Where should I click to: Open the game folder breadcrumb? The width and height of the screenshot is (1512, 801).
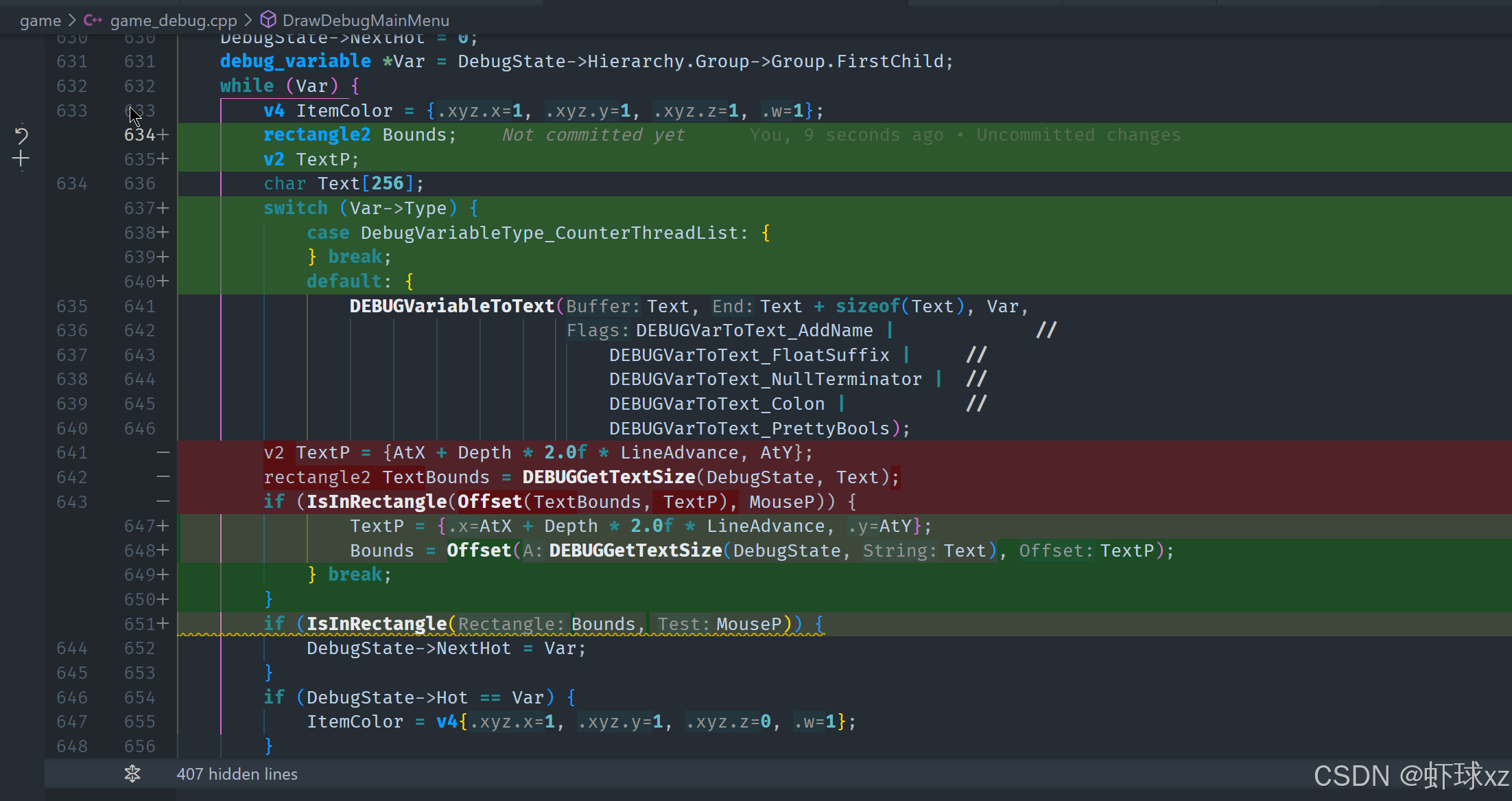click(x=40, y=21)
